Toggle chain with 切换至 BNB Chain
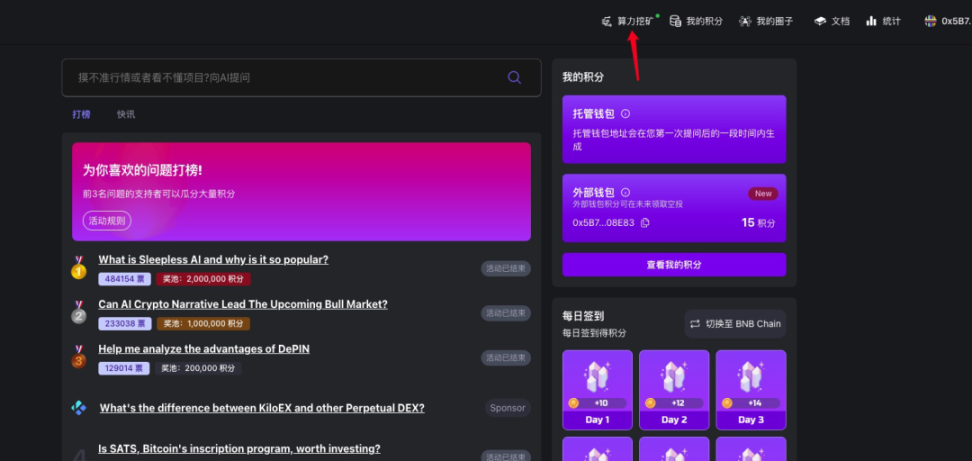The height and width of the screenshot is (461, 972). (735, 324)
